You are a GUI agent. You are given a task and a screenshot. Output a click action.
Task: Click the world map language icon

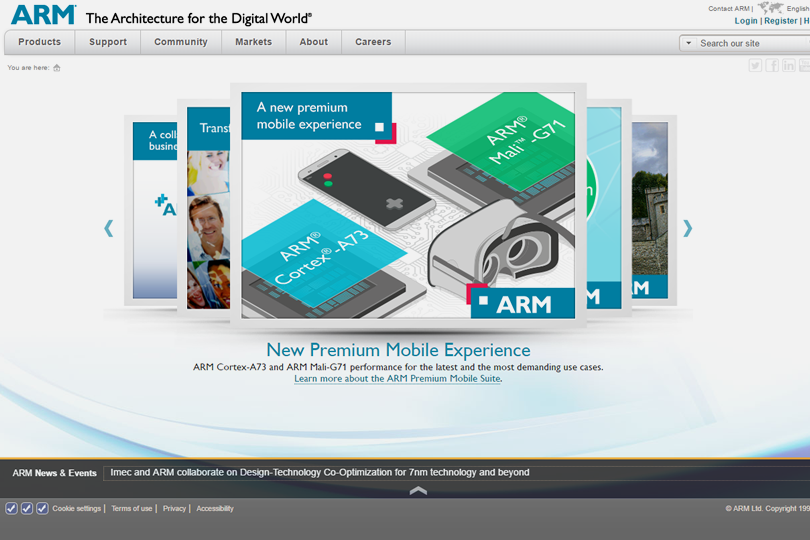pos(771,8)
